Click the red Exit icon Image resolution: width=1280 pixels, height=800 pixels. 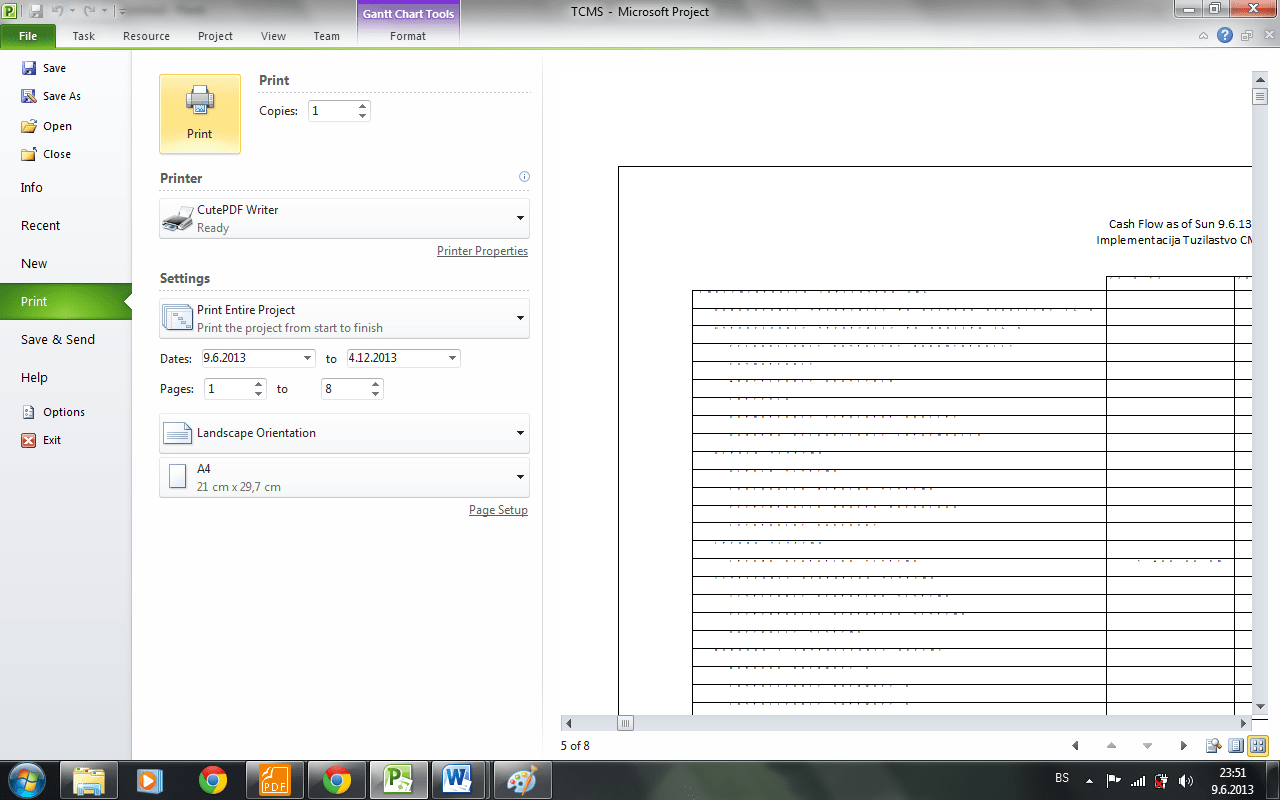[x=29, y=440]
